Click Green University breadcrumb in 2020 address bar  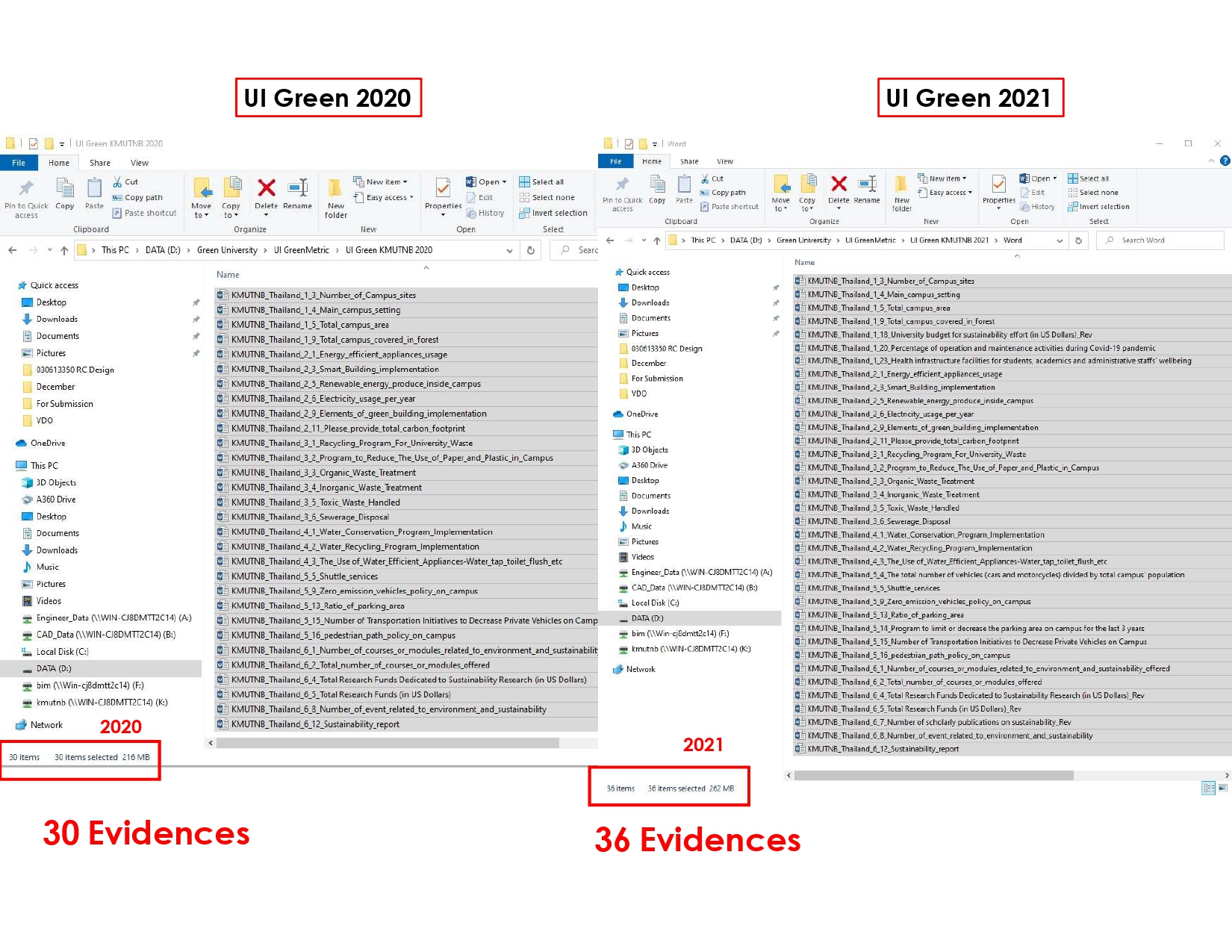(x=227, y=250)
